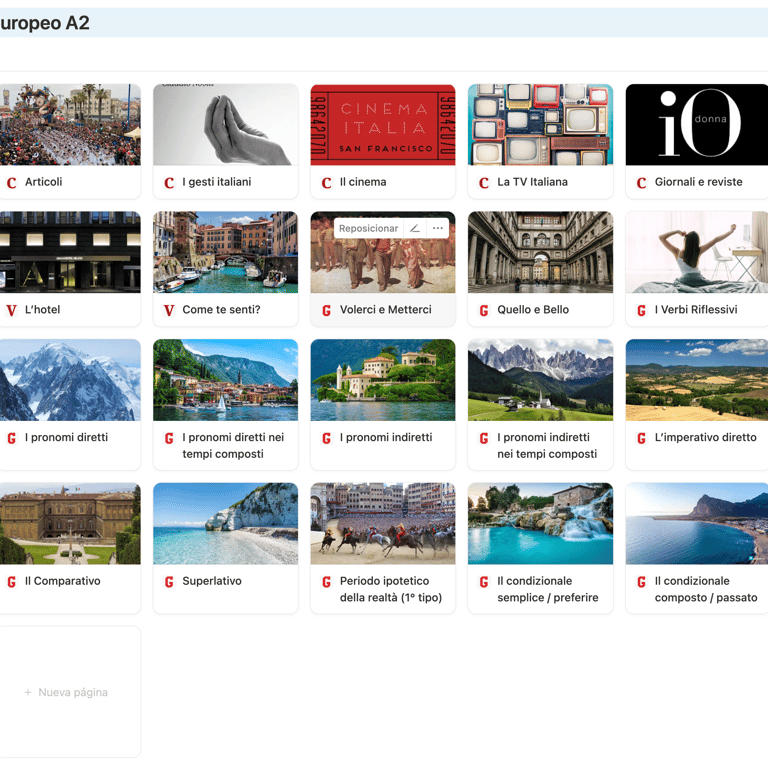Click the Il Comparativo title text
This screenshot has height=768, width=768.
[63, 581]
